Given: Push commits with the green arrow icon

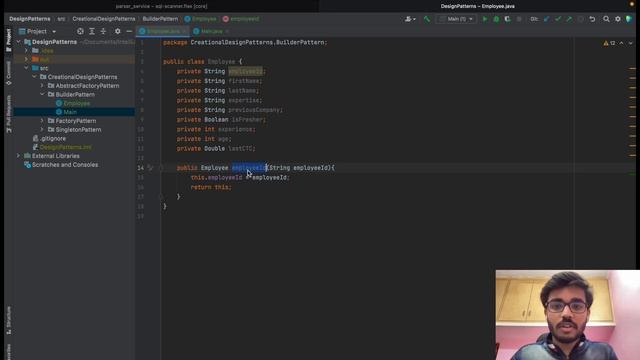Looking at the screenshot, I should 569,19.
